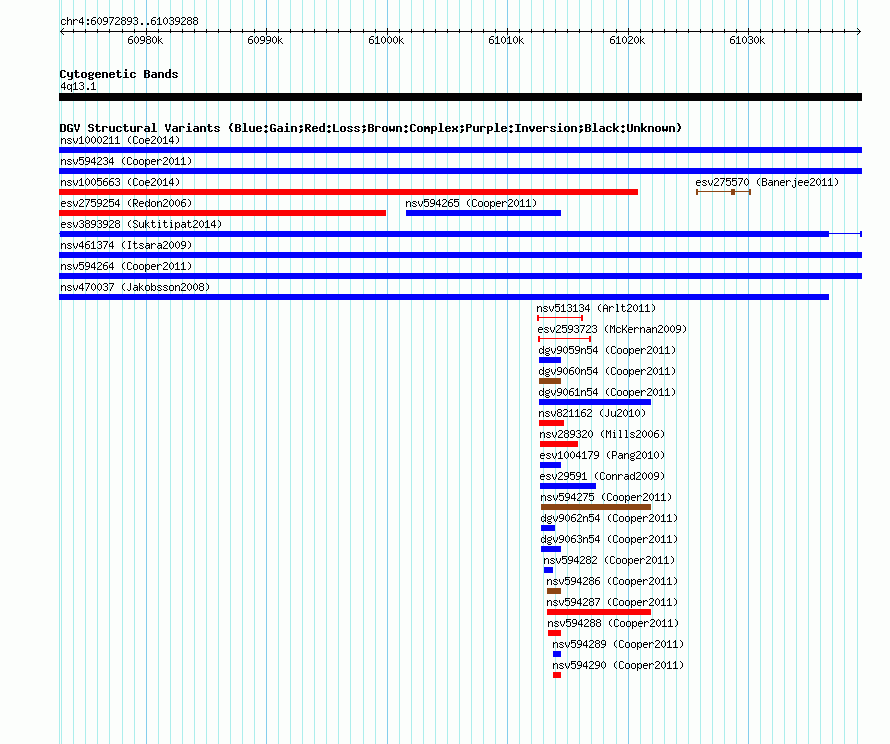Click the thin red esv2593723 glyph
The width and height of the screenshot is (890, 744).
point(565,339)
